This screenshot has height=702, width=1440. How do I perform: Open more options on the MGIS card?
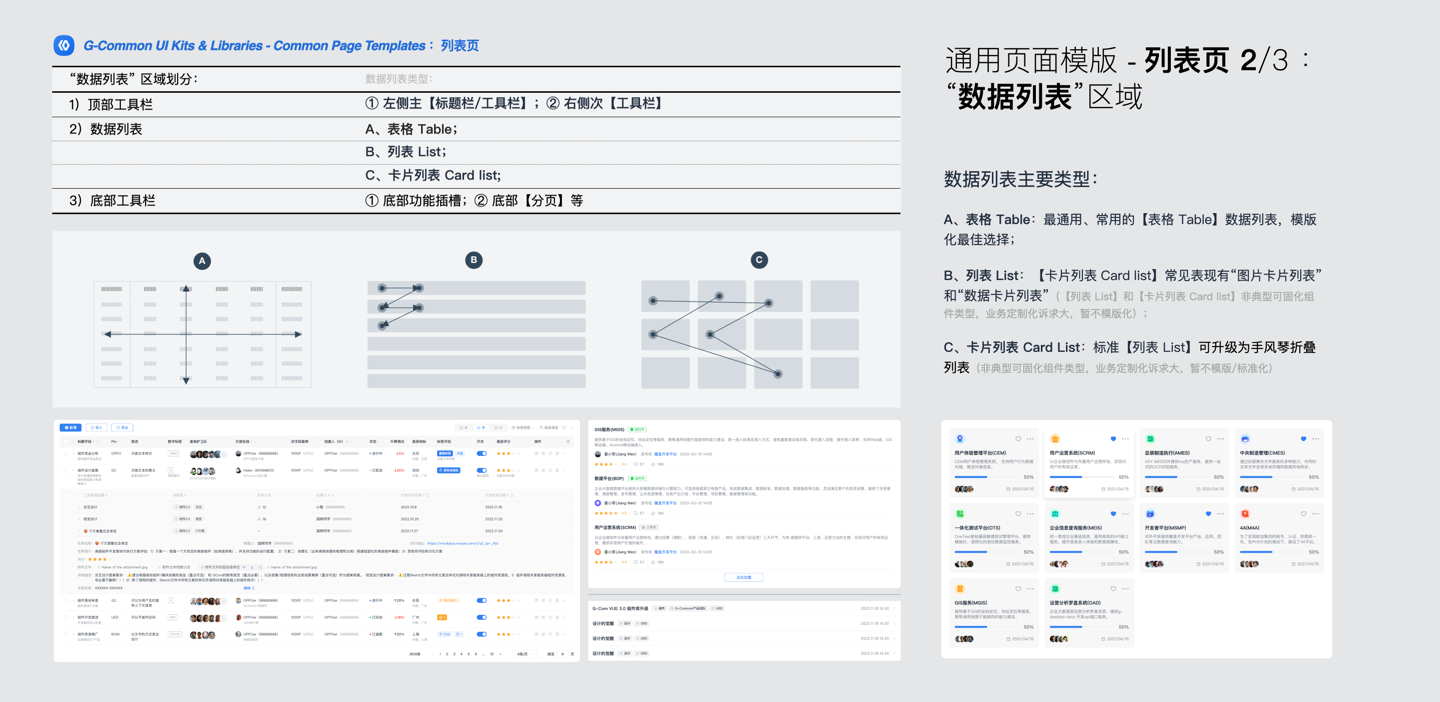tap(1030, 589)
